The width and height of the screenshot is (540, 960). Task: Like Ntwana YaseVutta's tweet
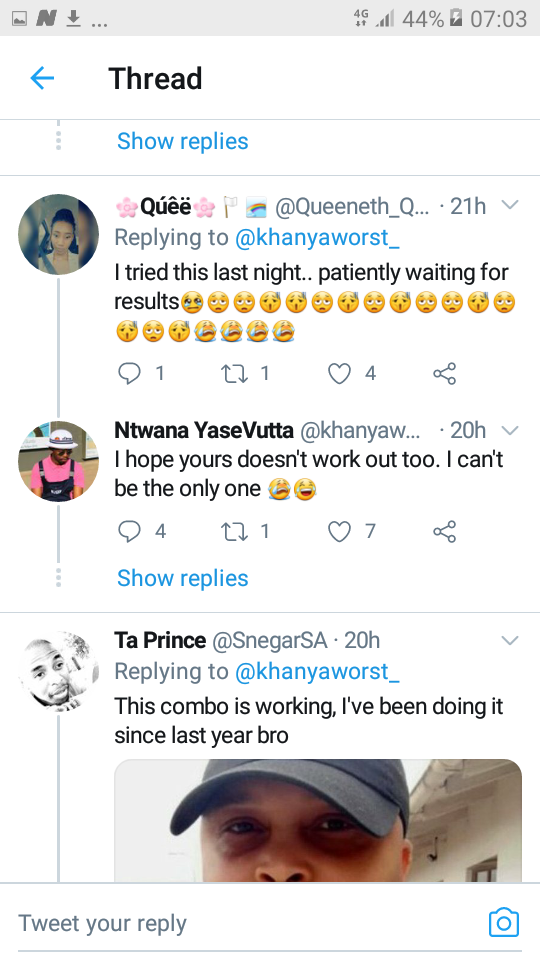point(339,531)
